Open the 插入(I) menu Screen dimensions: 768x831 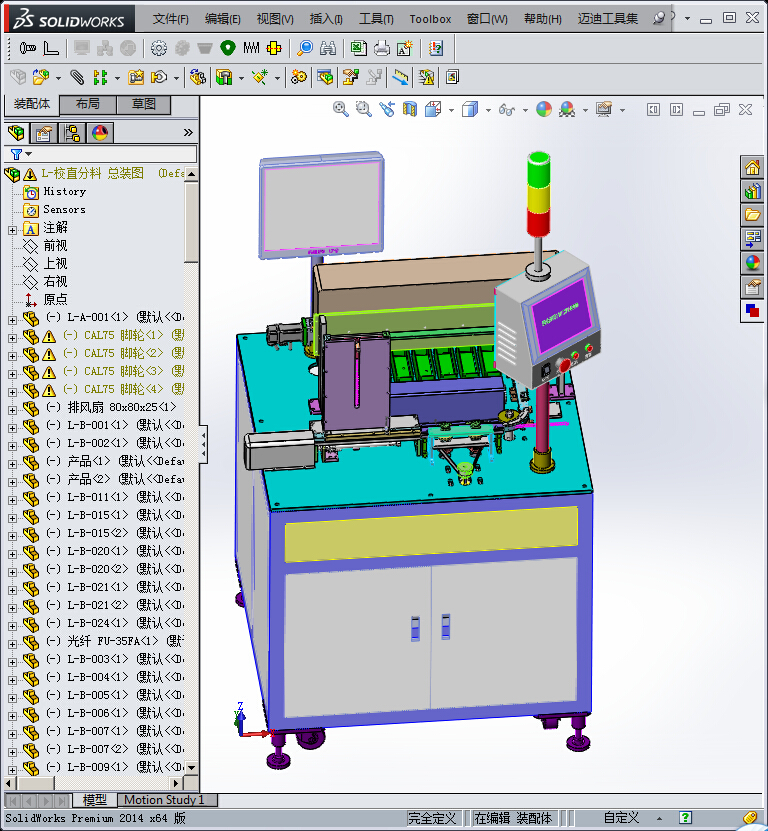coord(326,19)
